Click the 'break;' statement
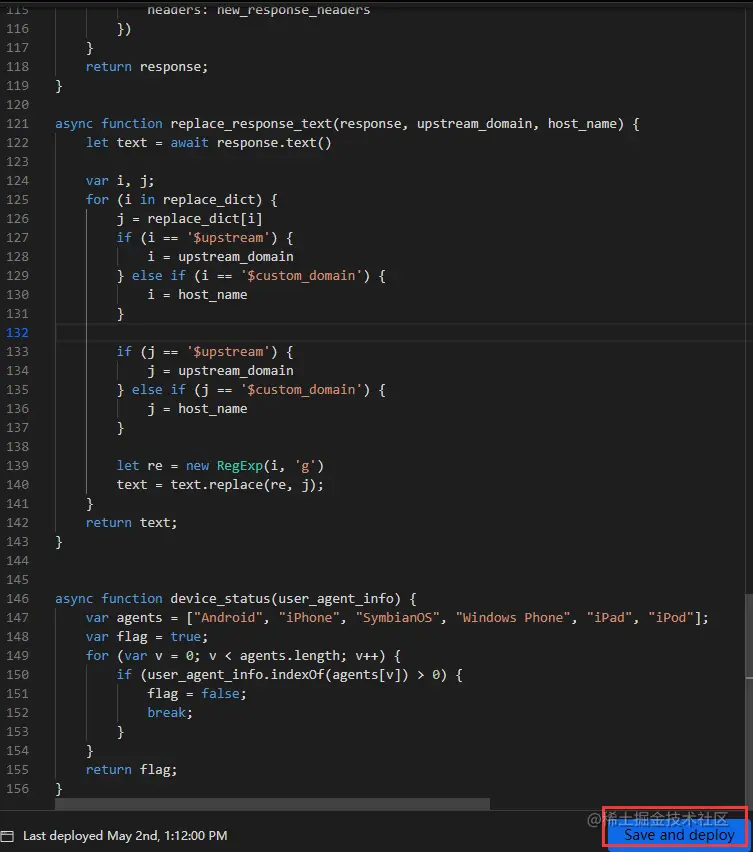 [x=170, y=713]
